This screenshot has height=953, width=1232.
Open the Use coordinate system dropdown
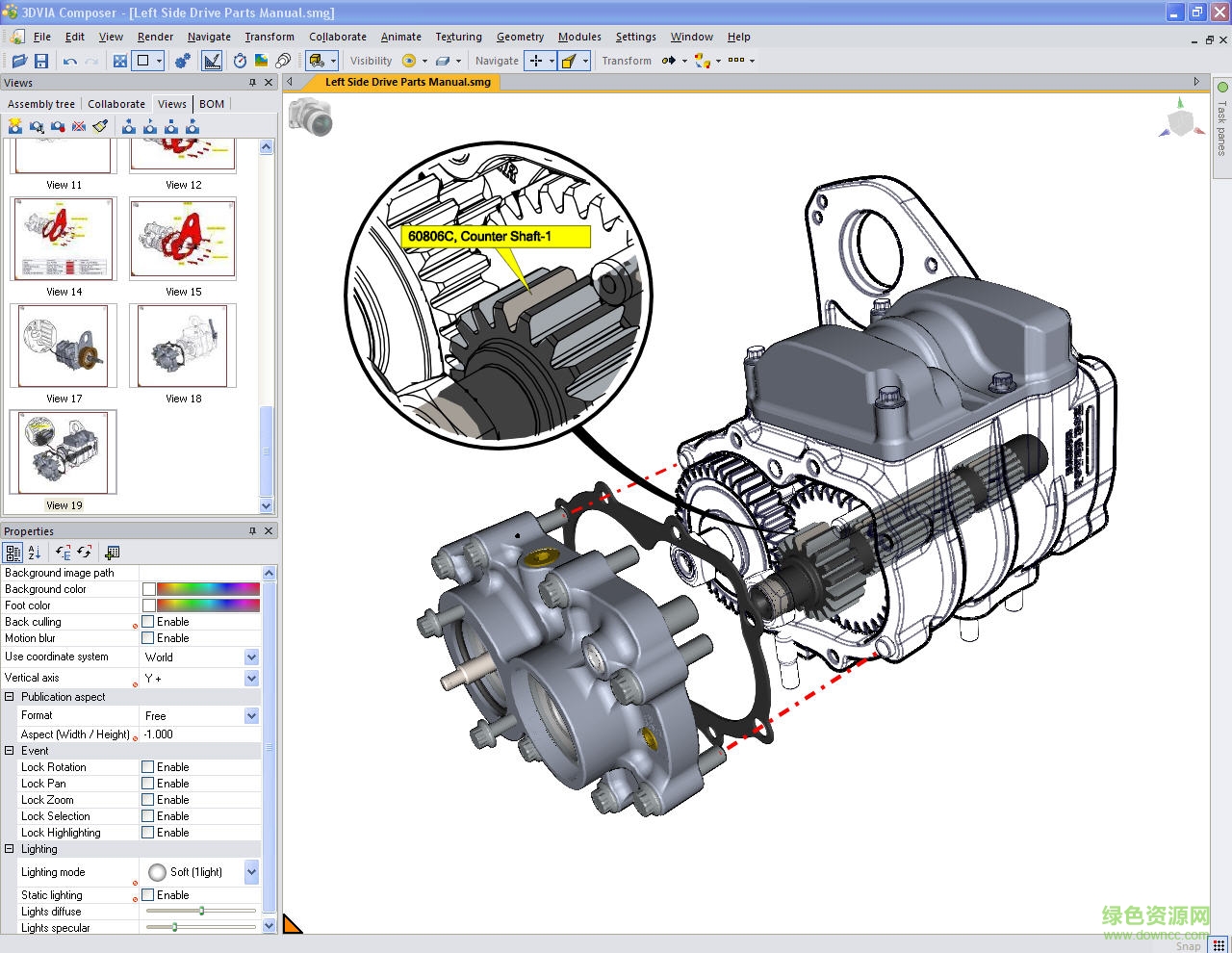coord(250,657)
